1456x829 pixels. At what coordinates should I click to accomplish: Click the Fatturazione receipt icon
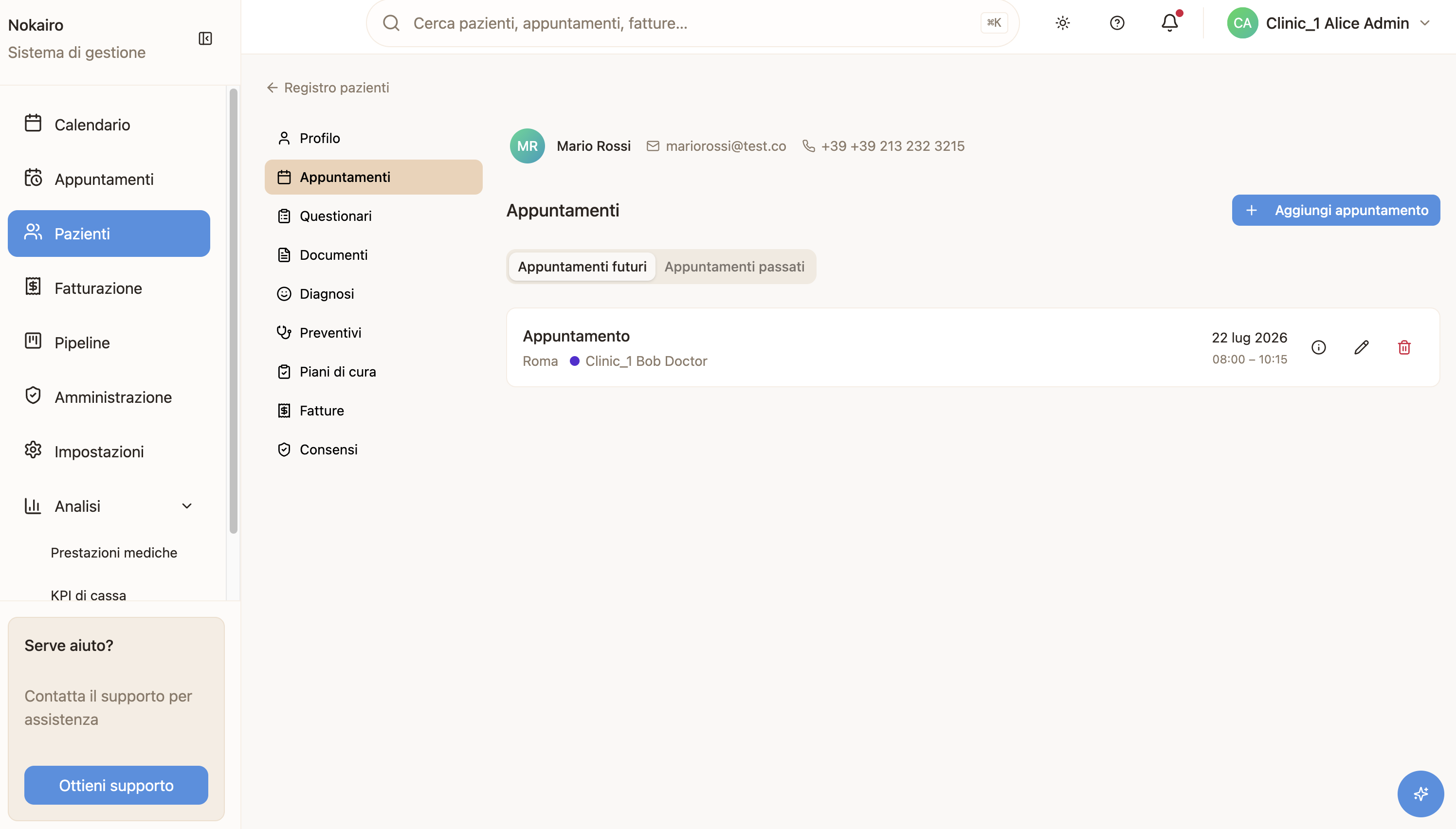[33, 287]
